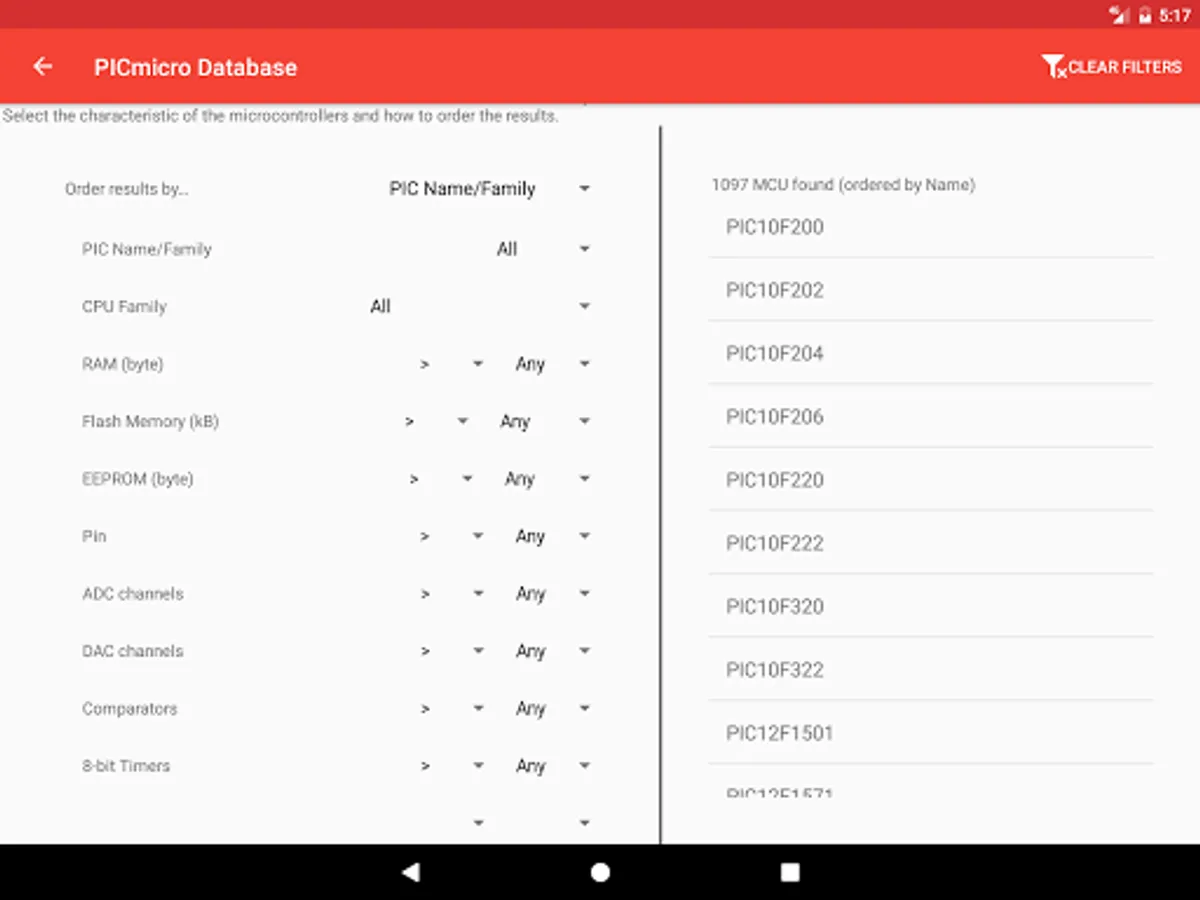Tap the Comparators filter label

pos(129,708)
